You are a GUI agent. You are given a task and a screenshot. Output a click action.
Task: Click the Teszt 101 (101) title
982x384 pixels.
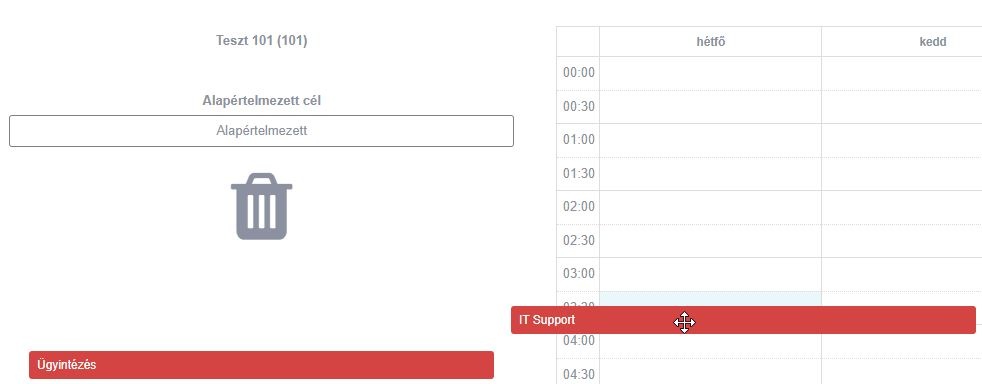262,41
